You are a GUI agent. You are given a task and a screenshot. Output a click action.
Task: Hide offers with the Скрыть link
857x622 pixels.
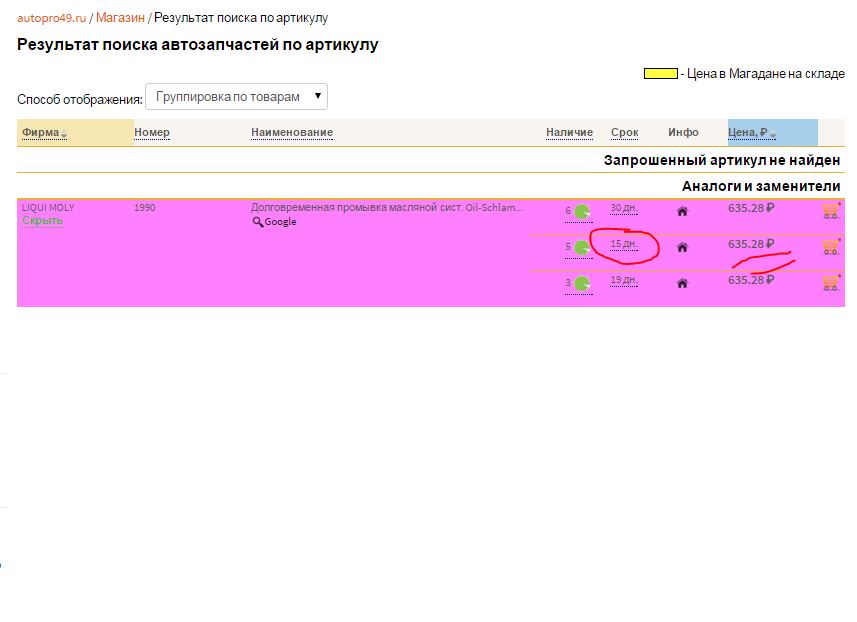click(42, 221)
